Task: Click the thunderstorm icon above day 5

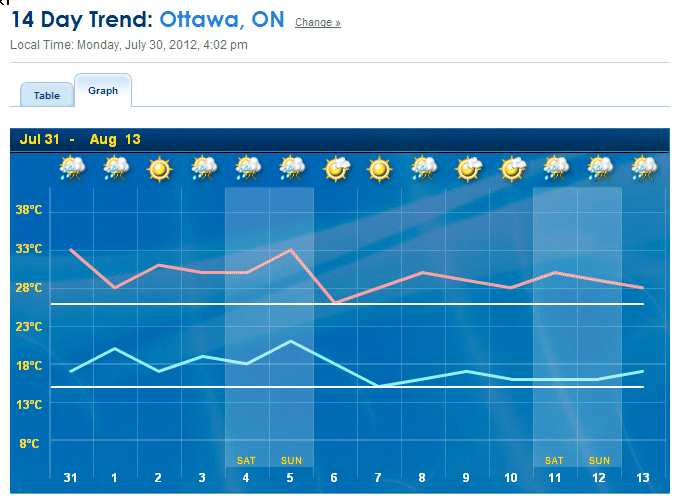Action: pos(292,168)
